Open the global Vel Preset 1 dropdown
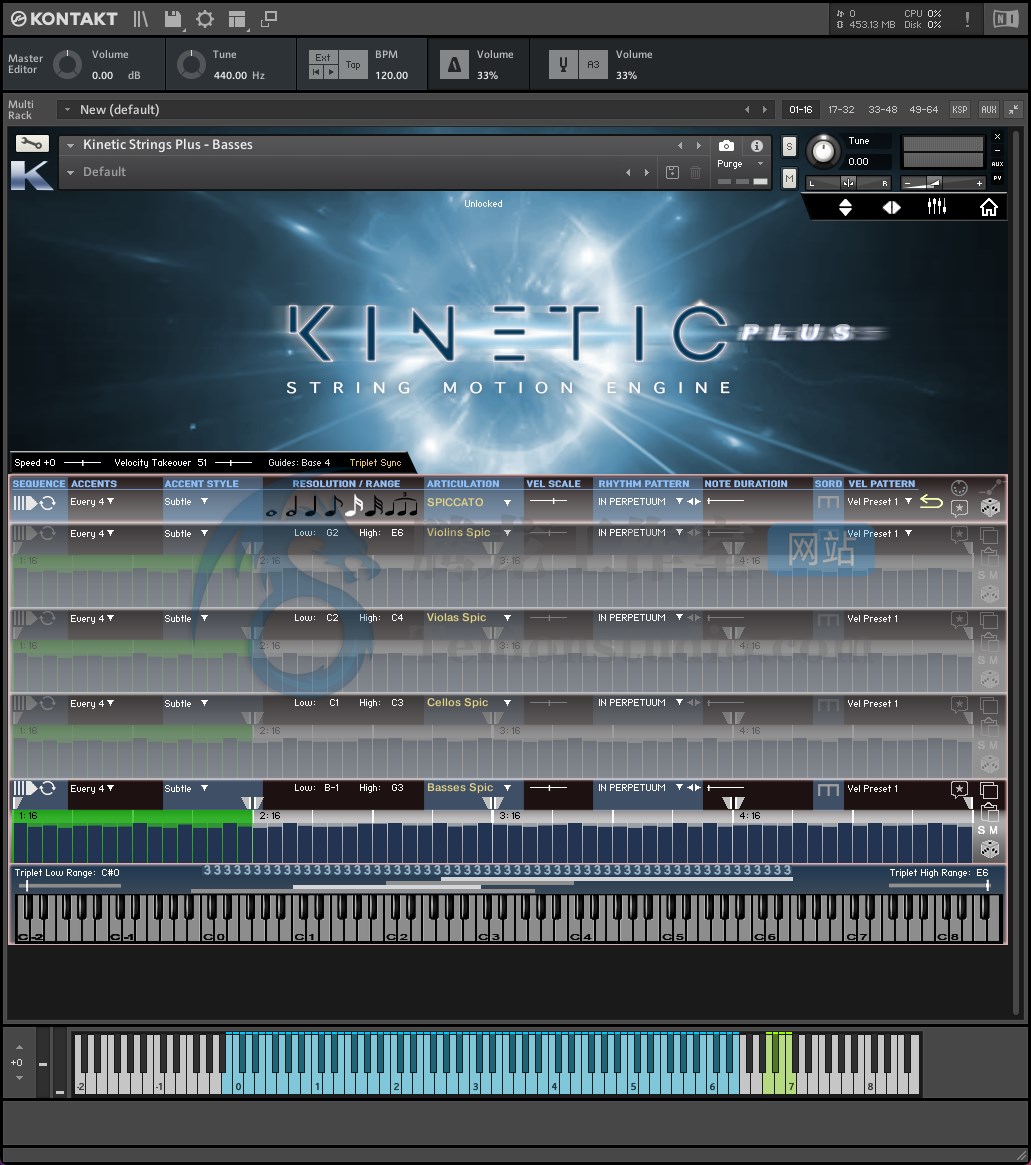Screen dimensions: 1031x1165 879,502
